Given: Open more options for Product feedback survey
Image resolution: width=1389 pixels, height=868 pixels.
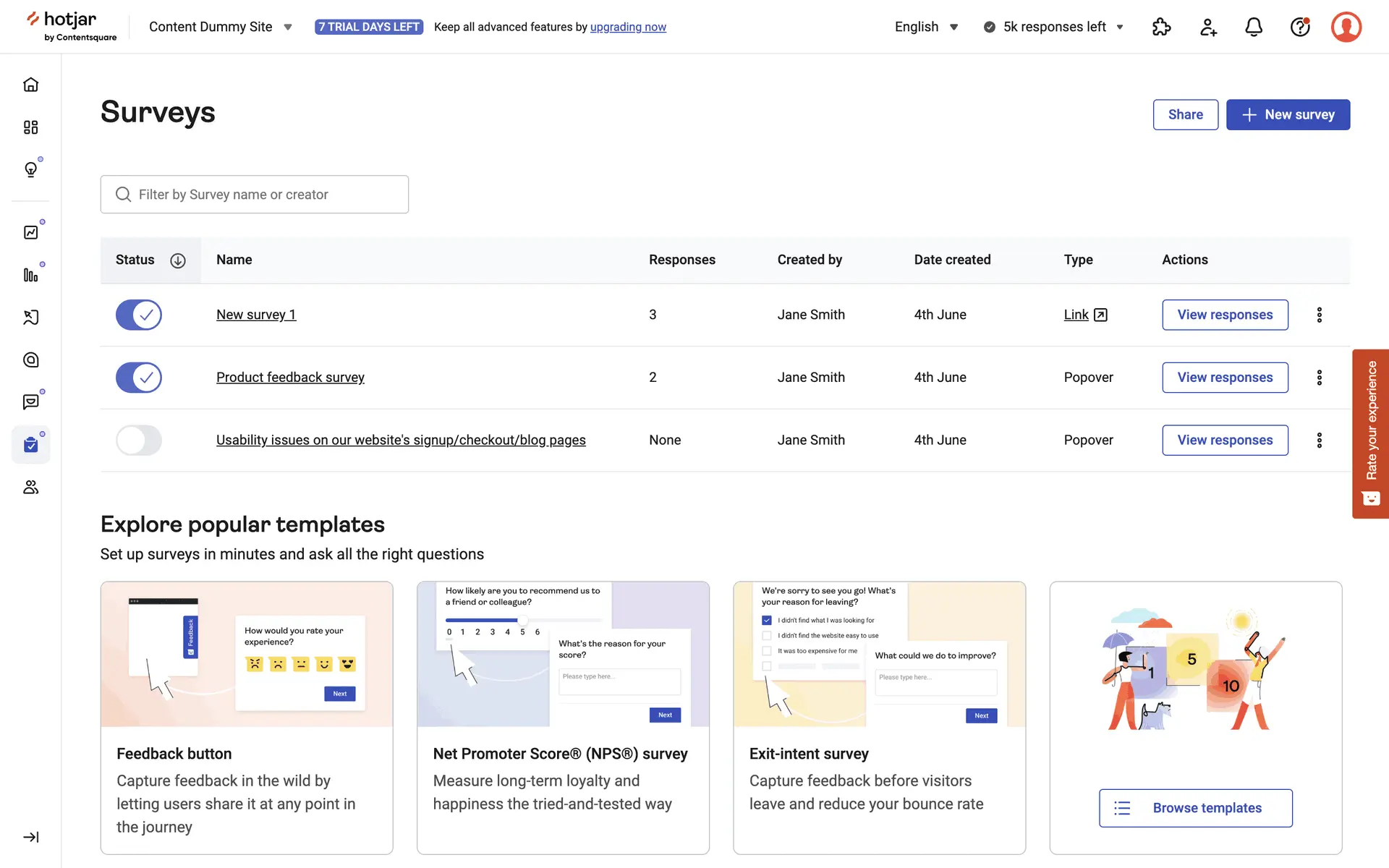Looking at the screenshot, I should coord(1319,378).
